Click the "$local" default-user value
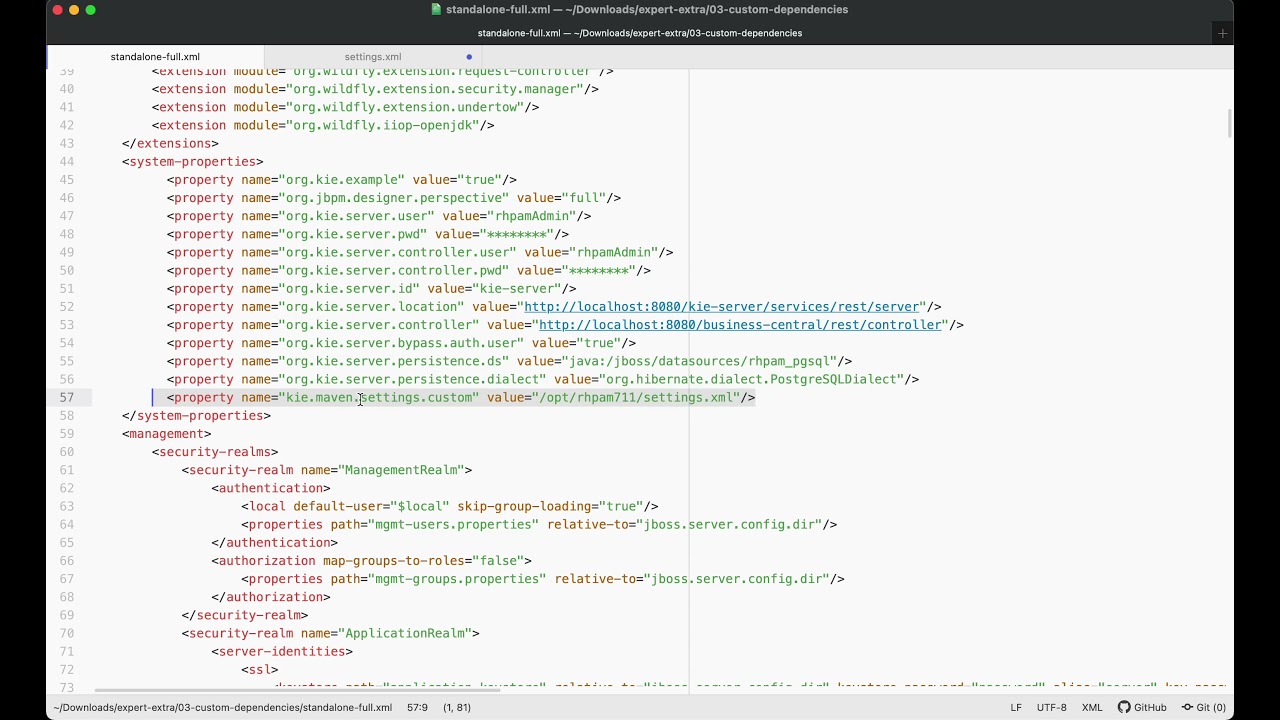The width and height of the screenshot is (1280, 720). pos(420,506)
